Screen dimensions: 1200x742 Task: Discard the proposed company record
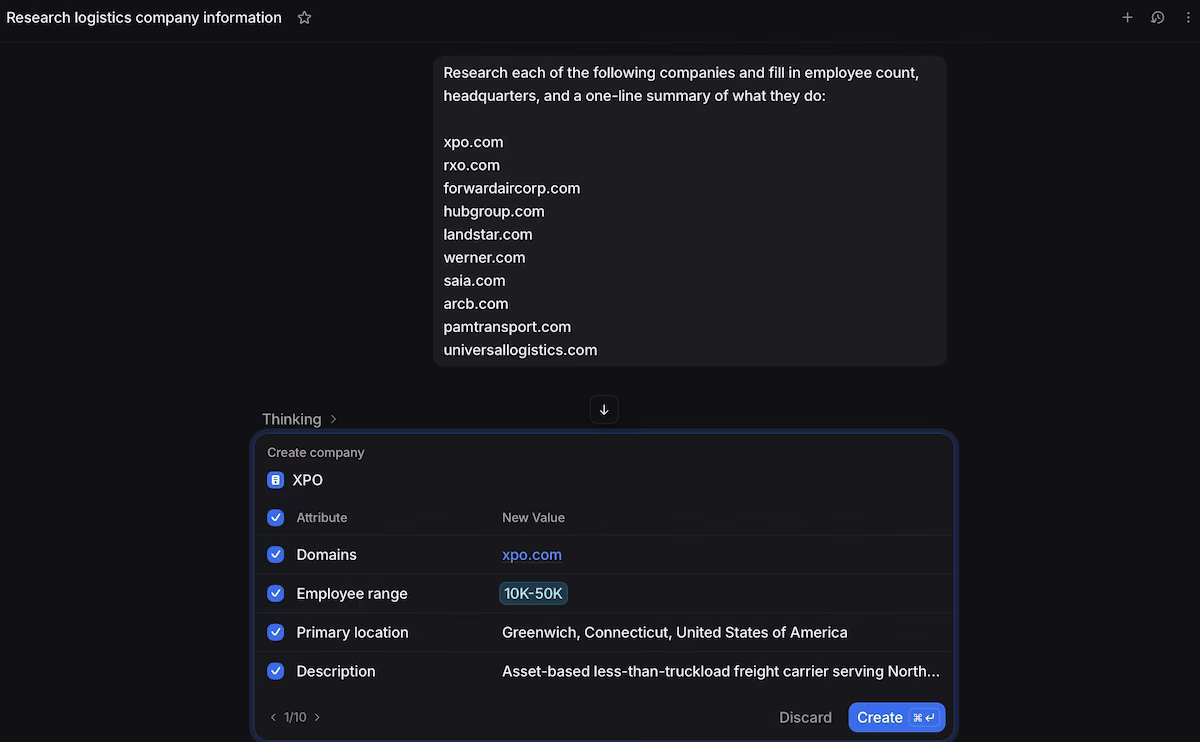point(805,717)
